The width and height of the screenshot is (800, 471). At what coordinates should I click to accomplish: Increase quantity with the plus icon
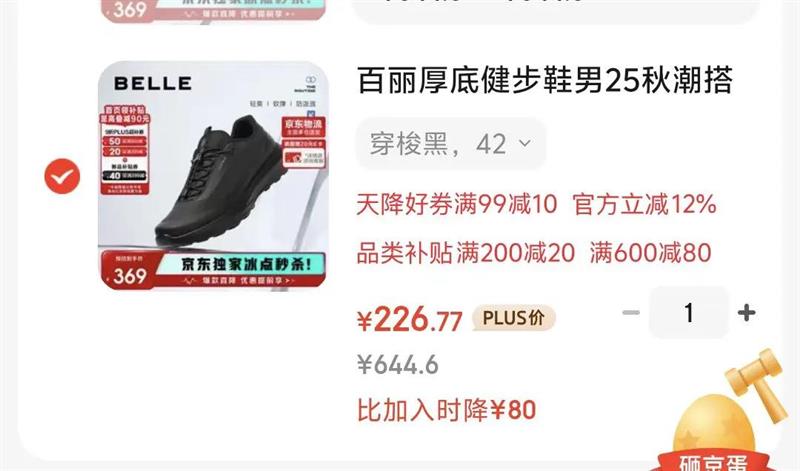tap(746, 312)
